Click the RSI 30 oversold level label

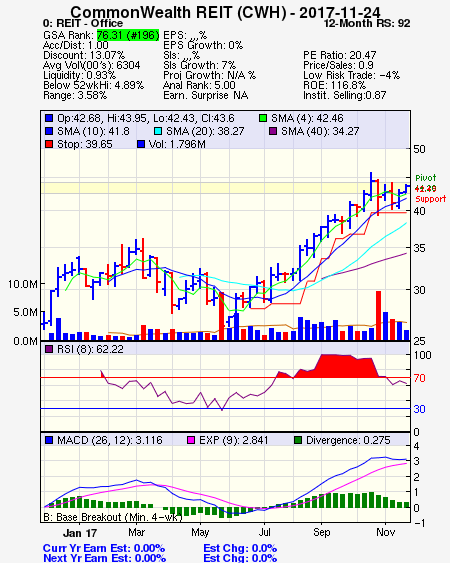point(419,409)
